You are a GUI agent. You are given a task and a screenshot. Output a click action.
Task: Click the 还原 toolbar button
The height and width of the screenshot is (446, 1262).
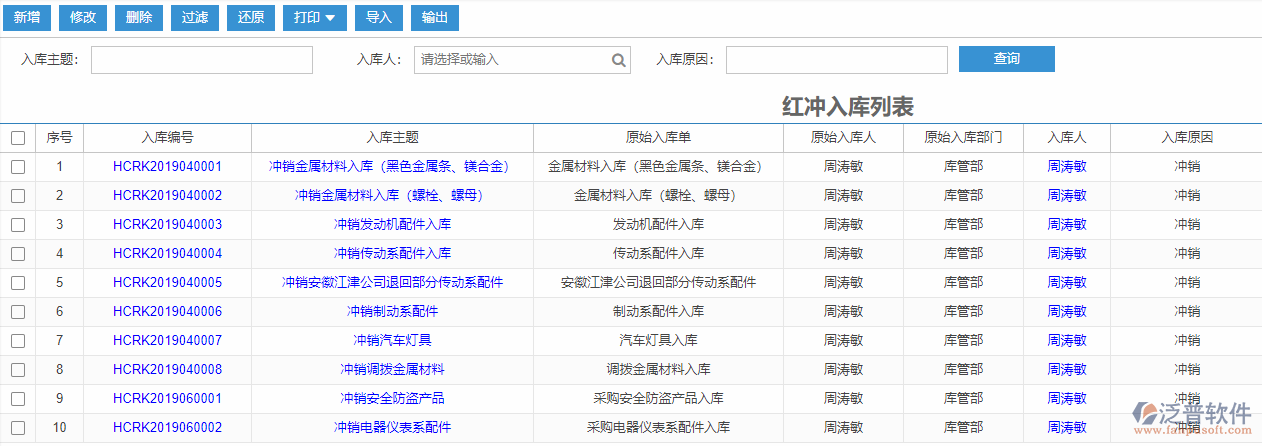252,18
